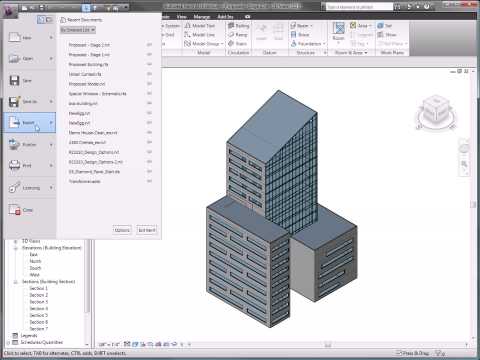Expand the Print submenu arrow
480x360 pixels.
pyautogui.click(x=51, y=165)
